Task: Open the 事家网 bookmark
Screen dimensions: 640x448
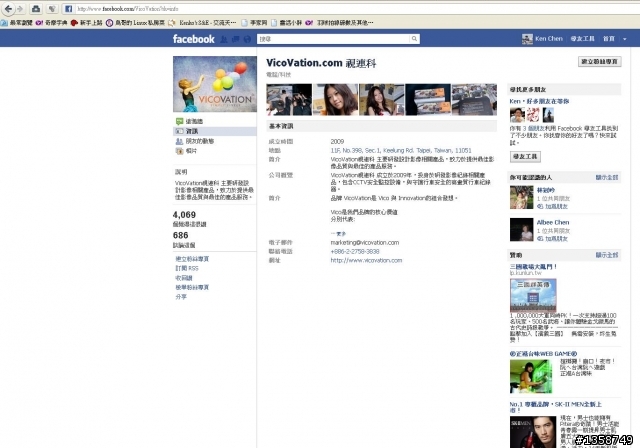Action: pyautogui.click(x=254, y=23)
